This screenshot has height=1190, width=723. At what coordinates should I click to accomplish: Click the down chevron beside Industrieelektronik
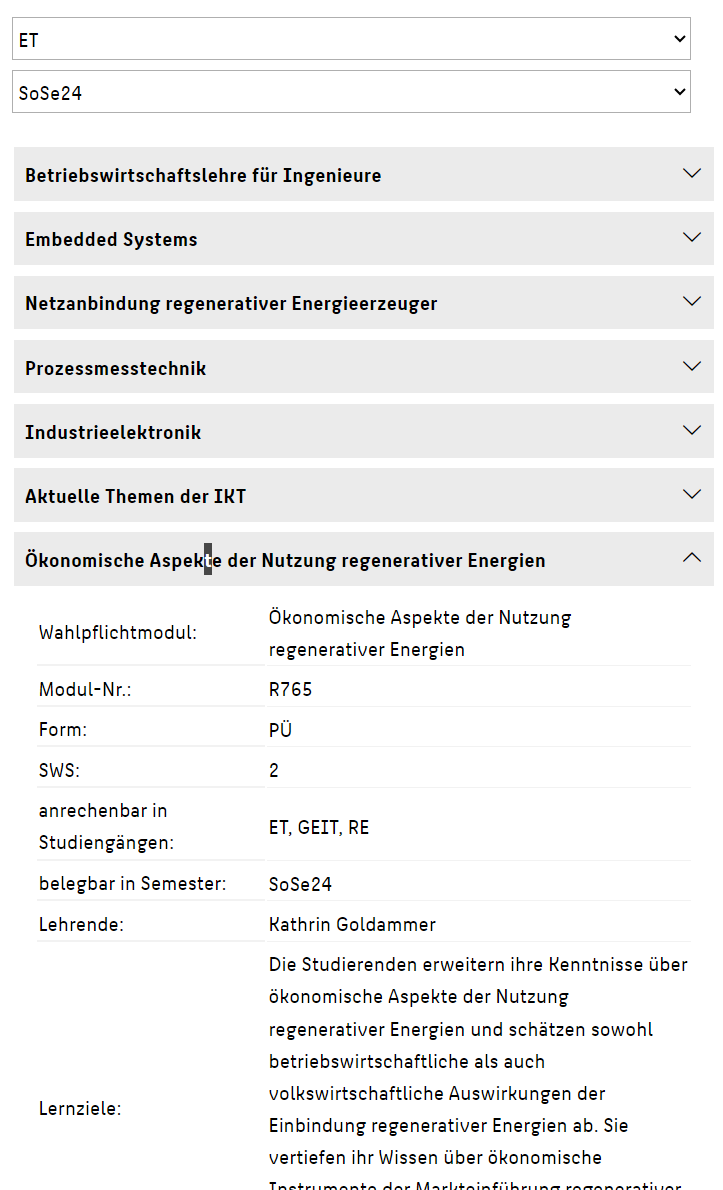(691, 430)
